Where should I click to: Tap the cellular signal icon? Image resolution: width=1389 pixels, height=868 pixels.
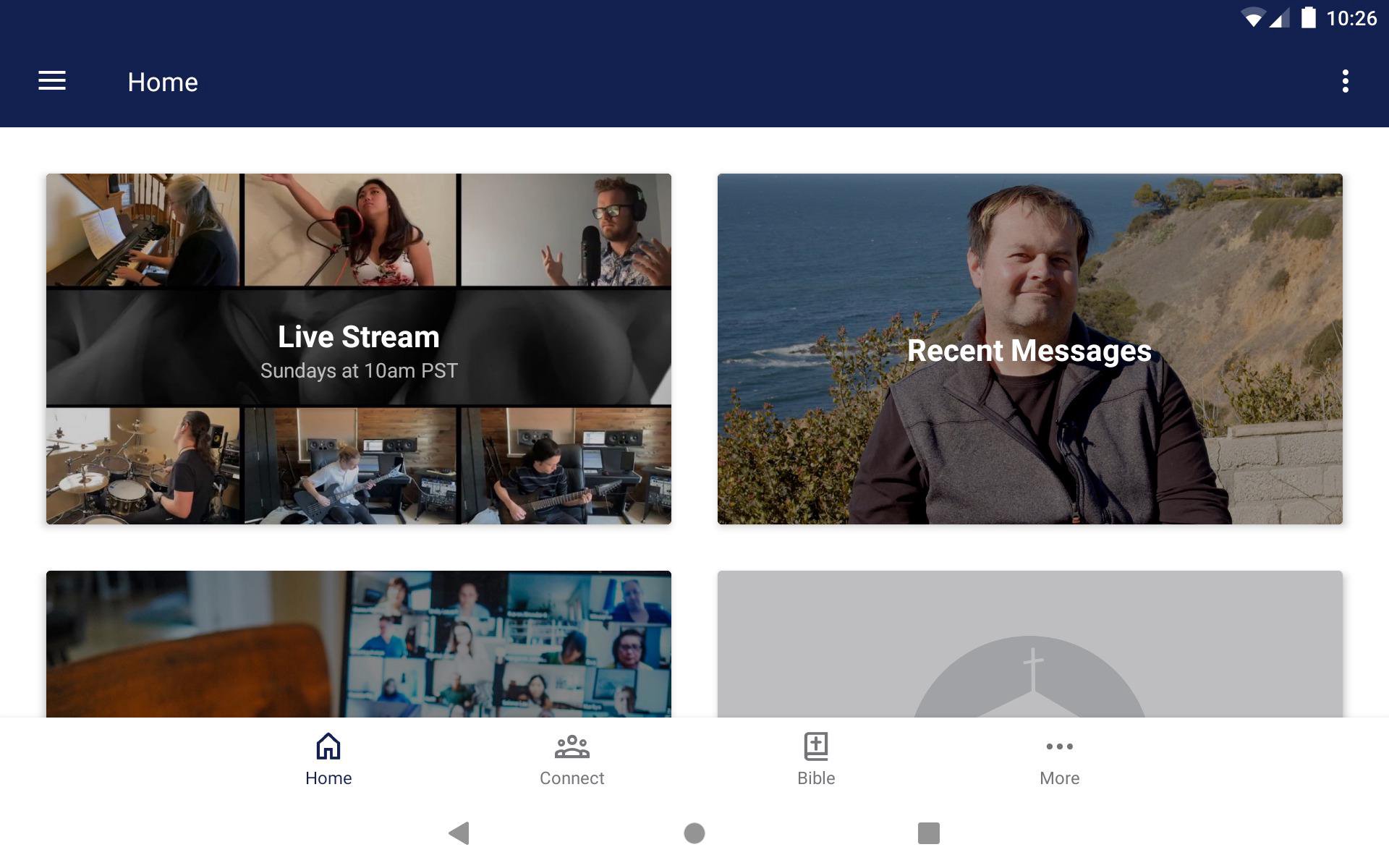[x=1279, y=17]
